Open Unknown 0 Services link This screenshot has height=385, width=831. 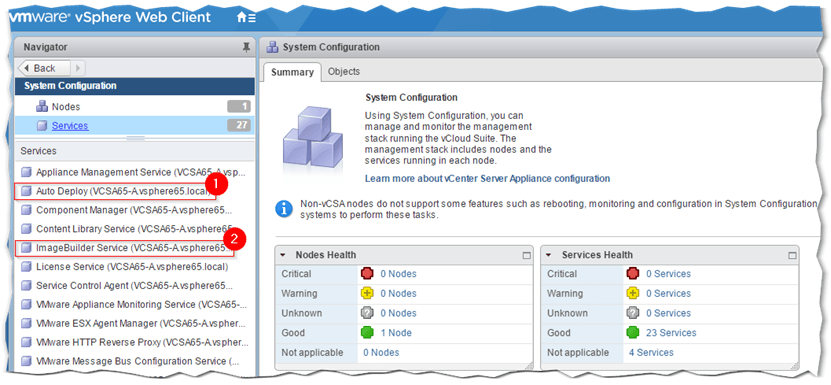point(668,313)
